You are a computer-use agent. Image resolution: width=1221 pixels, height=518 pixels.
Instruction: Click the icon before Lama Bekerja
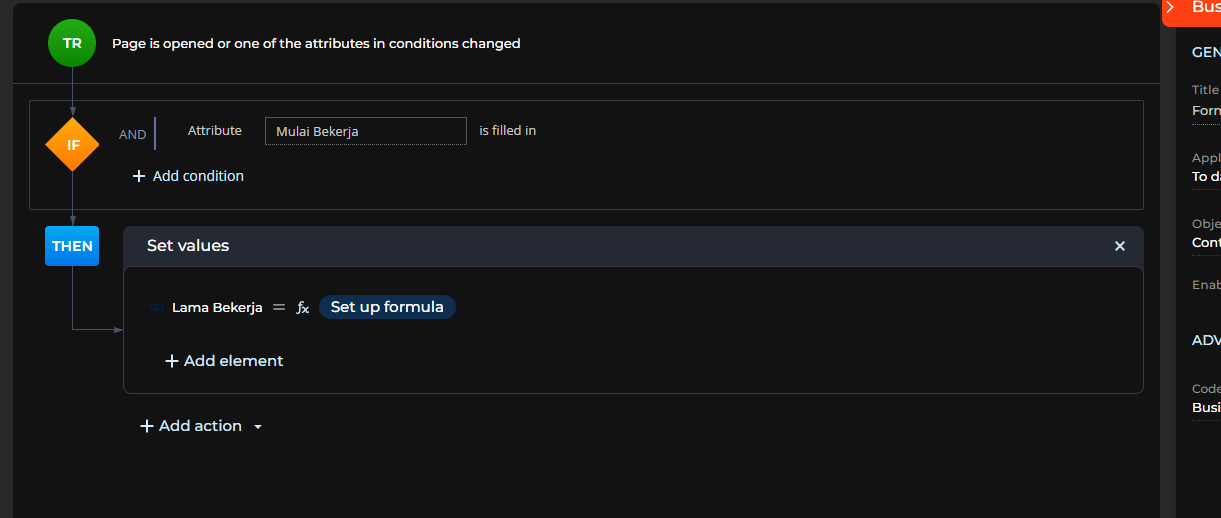click(x=156, y=307)
